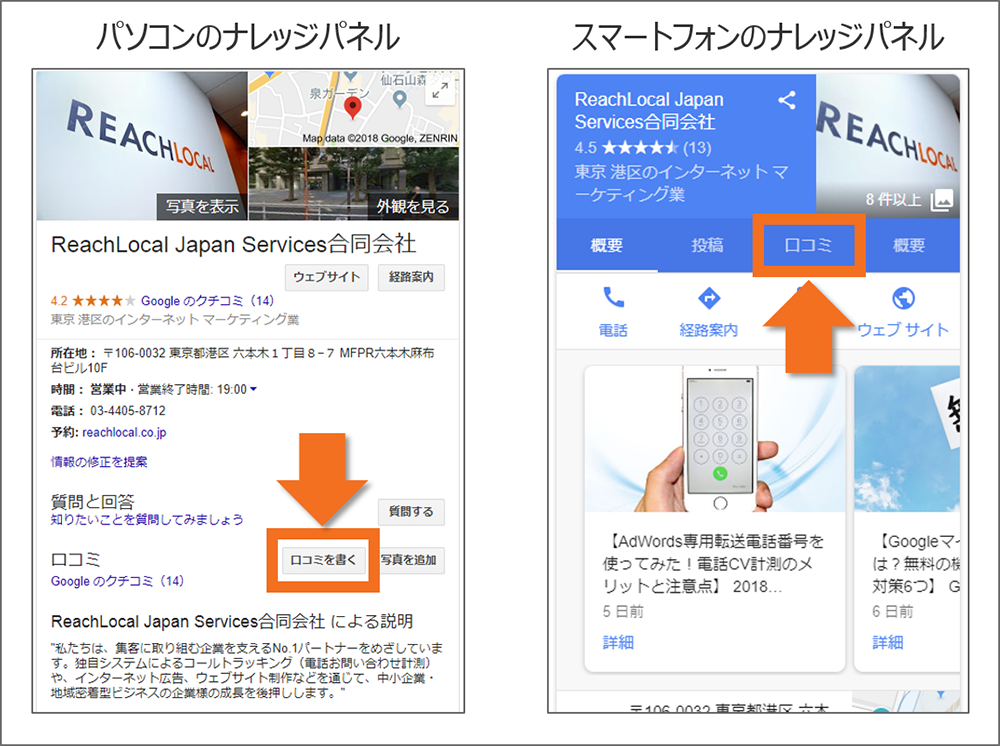Tap the 電話 phone icon
The image size is (1000, 746).
click(613, 298)
